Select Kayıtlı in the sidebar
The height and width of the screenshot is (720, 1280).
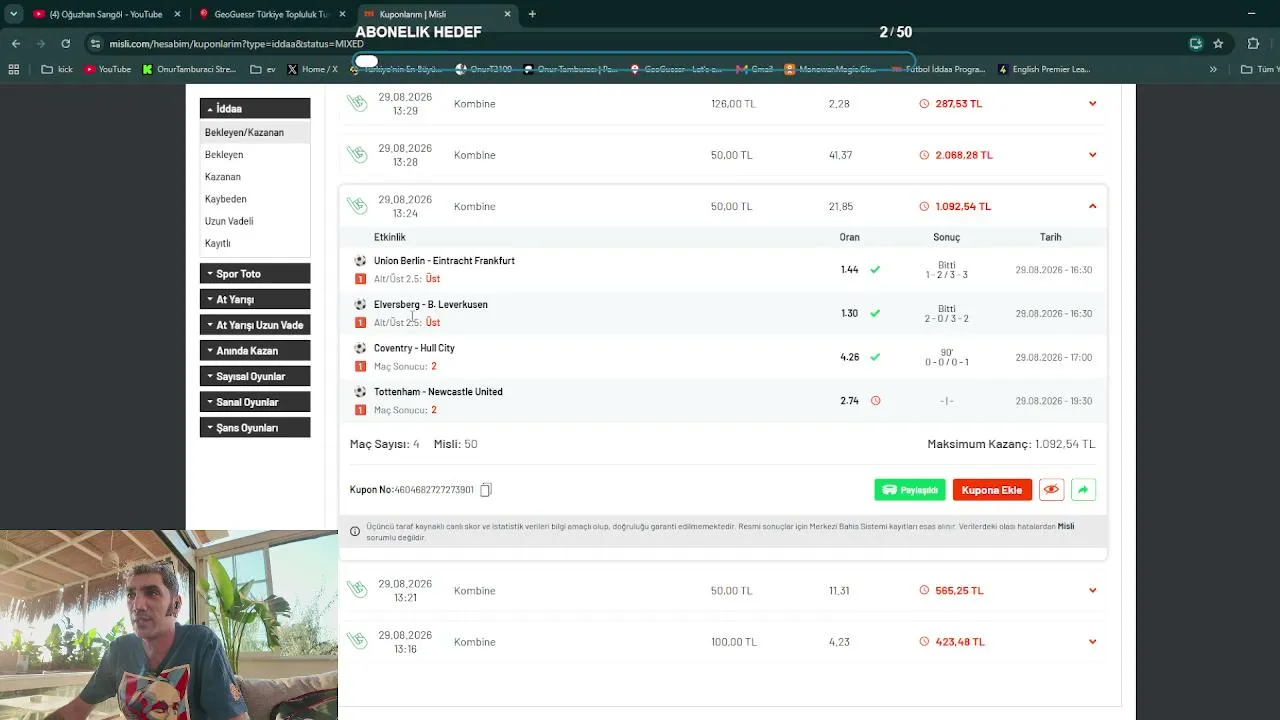[218, 243]
